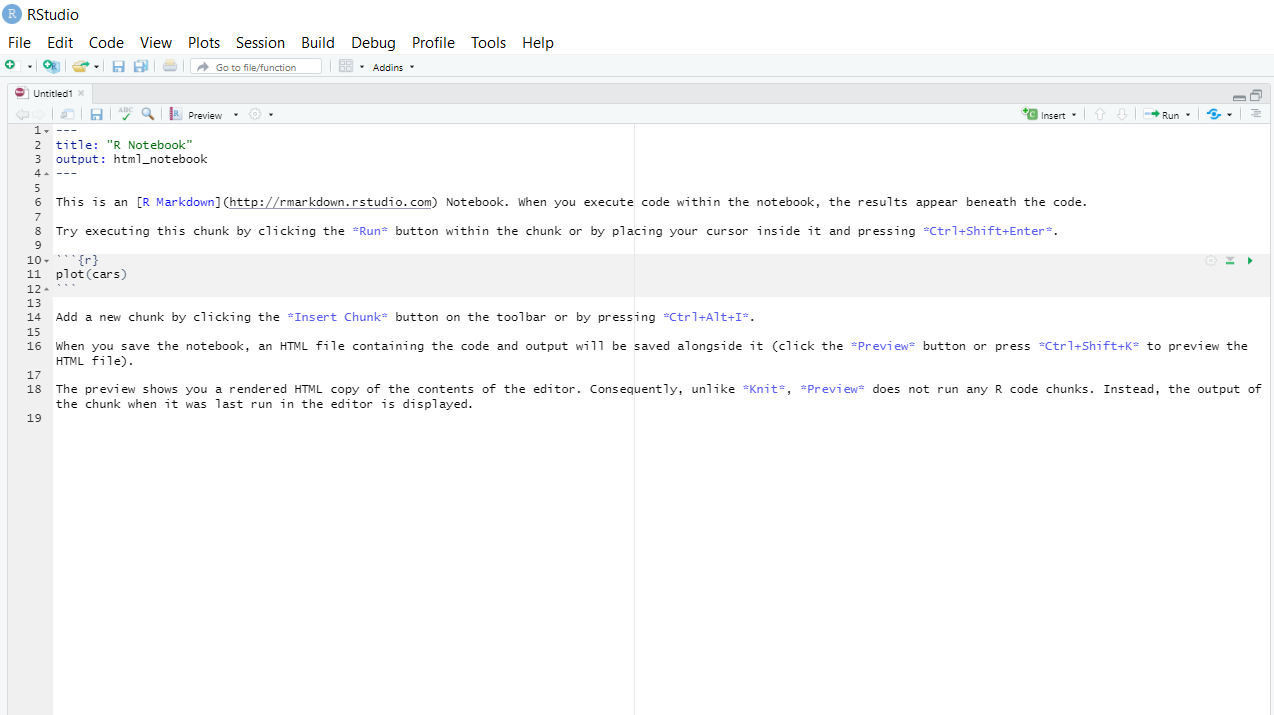1274x715 pixels.
Task: Switch to the Untitled1 tab
Action: pos(52,93)
